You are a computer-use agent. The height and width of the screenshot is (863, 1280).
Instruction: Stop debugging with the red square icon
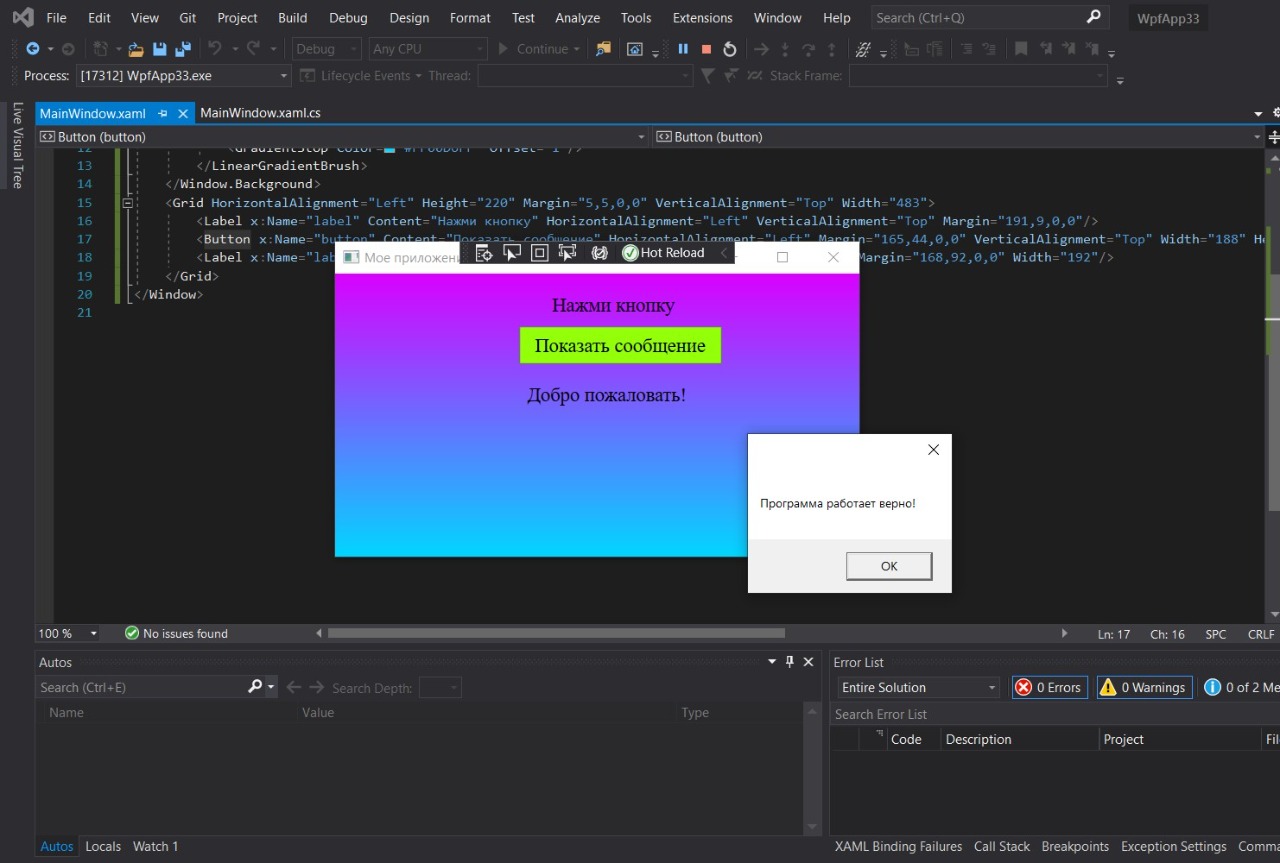[706, 49]
